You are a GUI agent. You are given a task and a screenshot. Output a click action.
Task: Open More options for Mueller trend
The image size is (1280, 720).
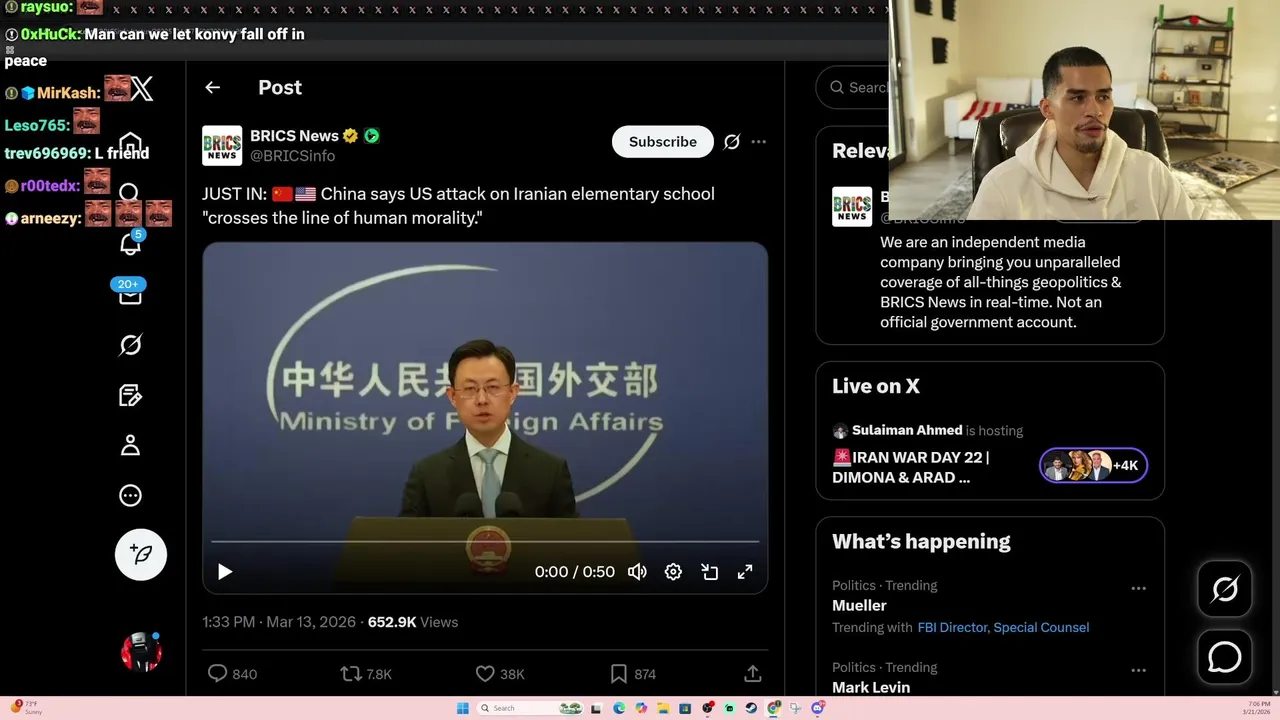[x=1138, y=588]
